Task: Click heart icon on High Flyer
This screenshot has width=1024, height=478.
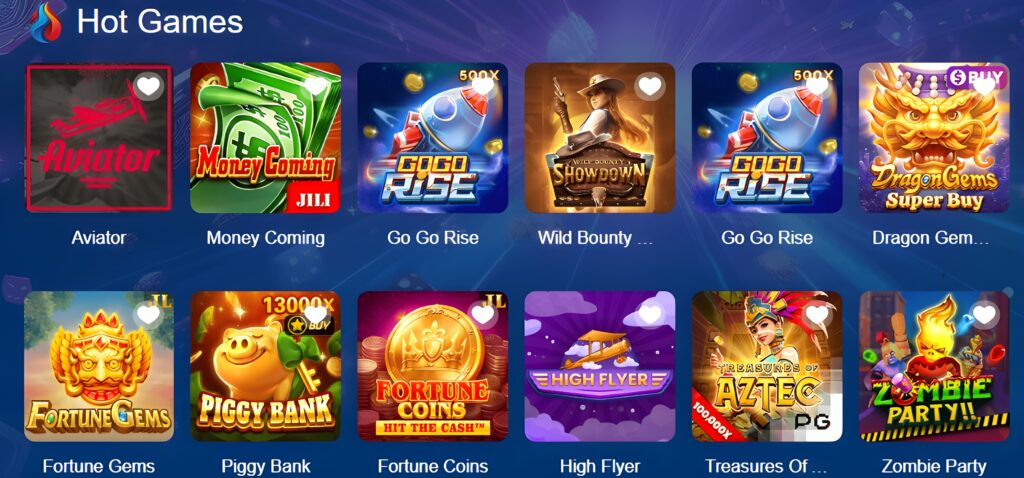Action: click(x=650, y=314)
